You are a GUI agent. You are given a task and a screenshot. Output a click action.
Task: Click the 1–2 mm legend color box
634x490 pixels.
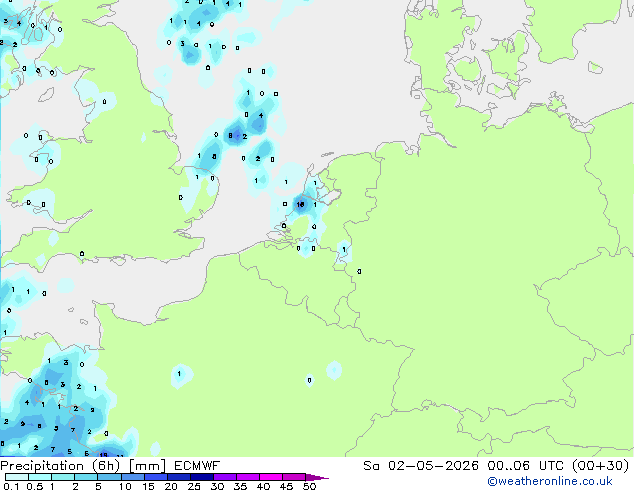pyautogui.click(x=63, y=477)
